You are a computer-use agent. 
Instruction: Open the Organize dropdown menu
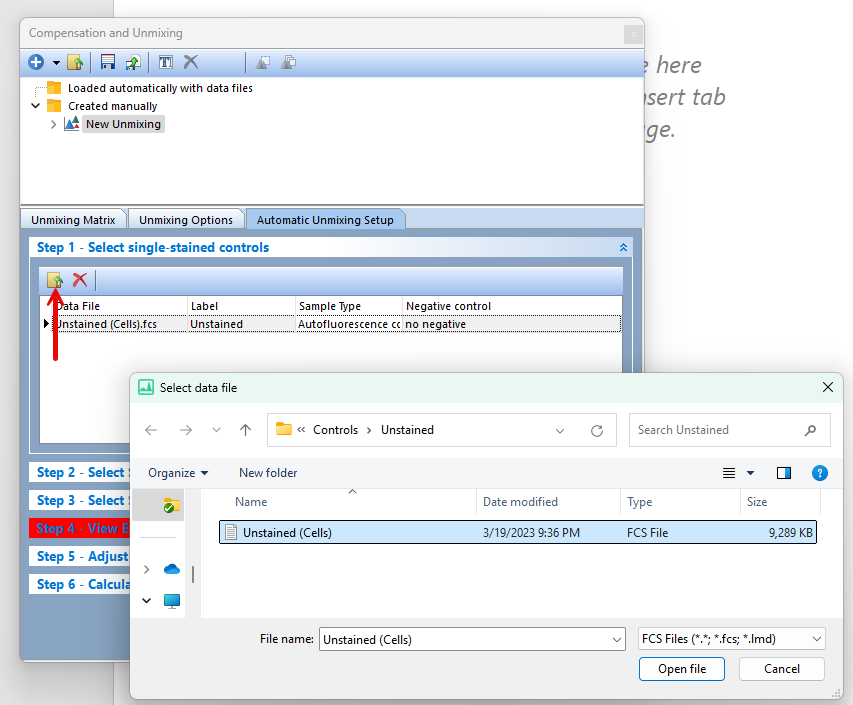coord(178,473)
